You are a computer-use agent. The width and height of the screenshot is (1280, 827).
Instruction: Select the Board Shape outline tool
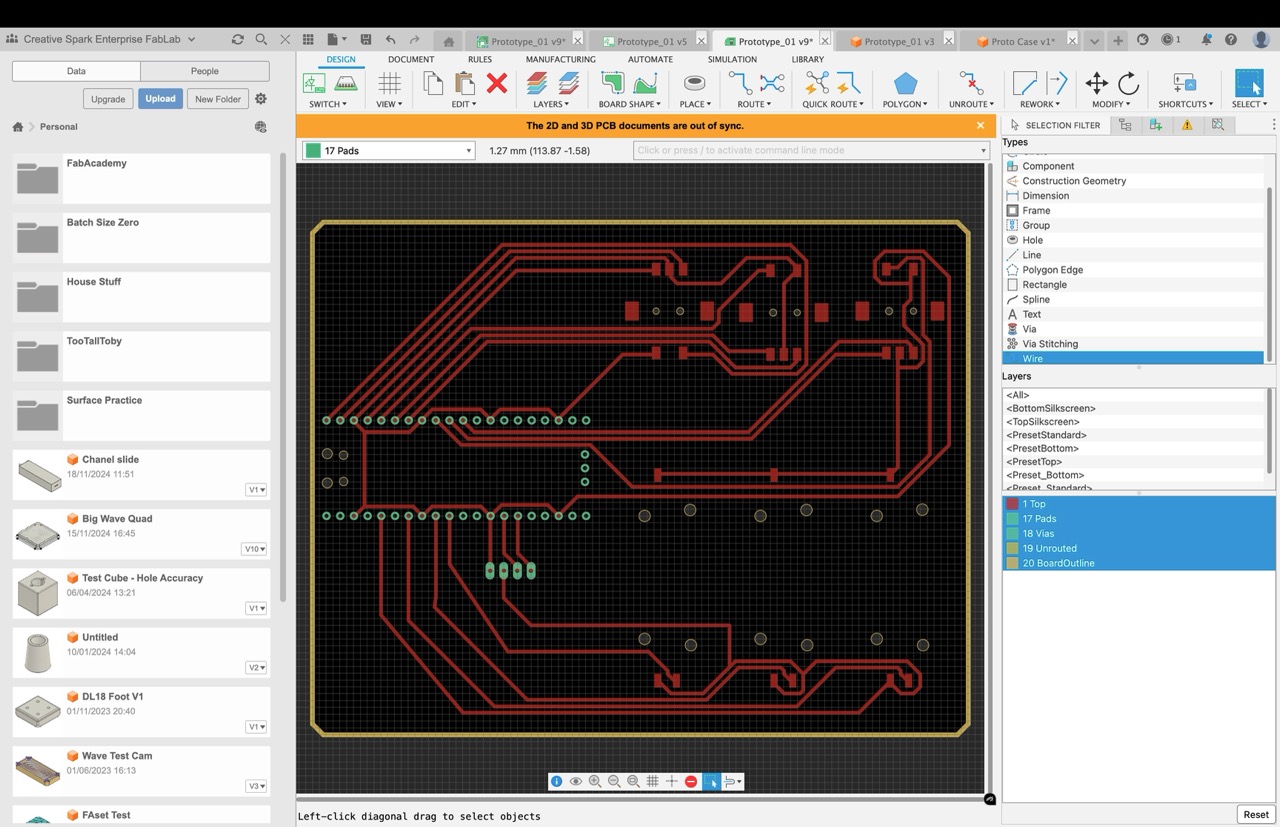(x=612, y=83)
